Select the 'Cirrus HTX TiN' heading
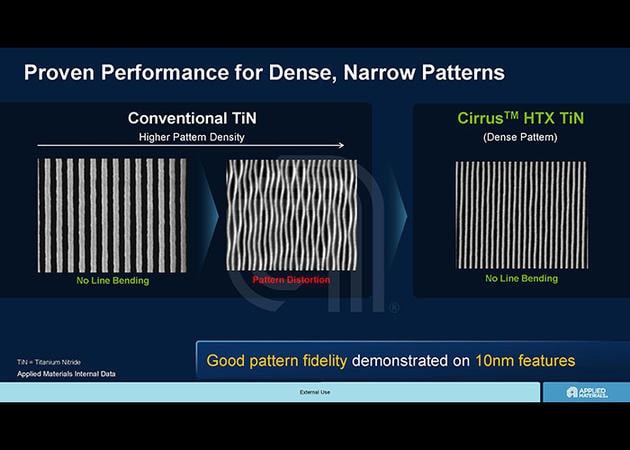630x450 pixels. [520, 118]
